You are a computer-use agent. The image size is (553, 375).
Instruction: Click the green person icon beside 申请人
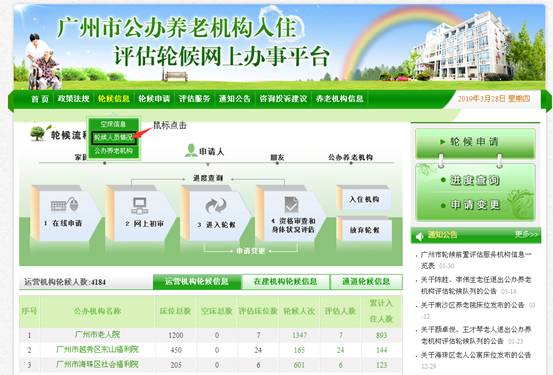click(x=191, y=151)
